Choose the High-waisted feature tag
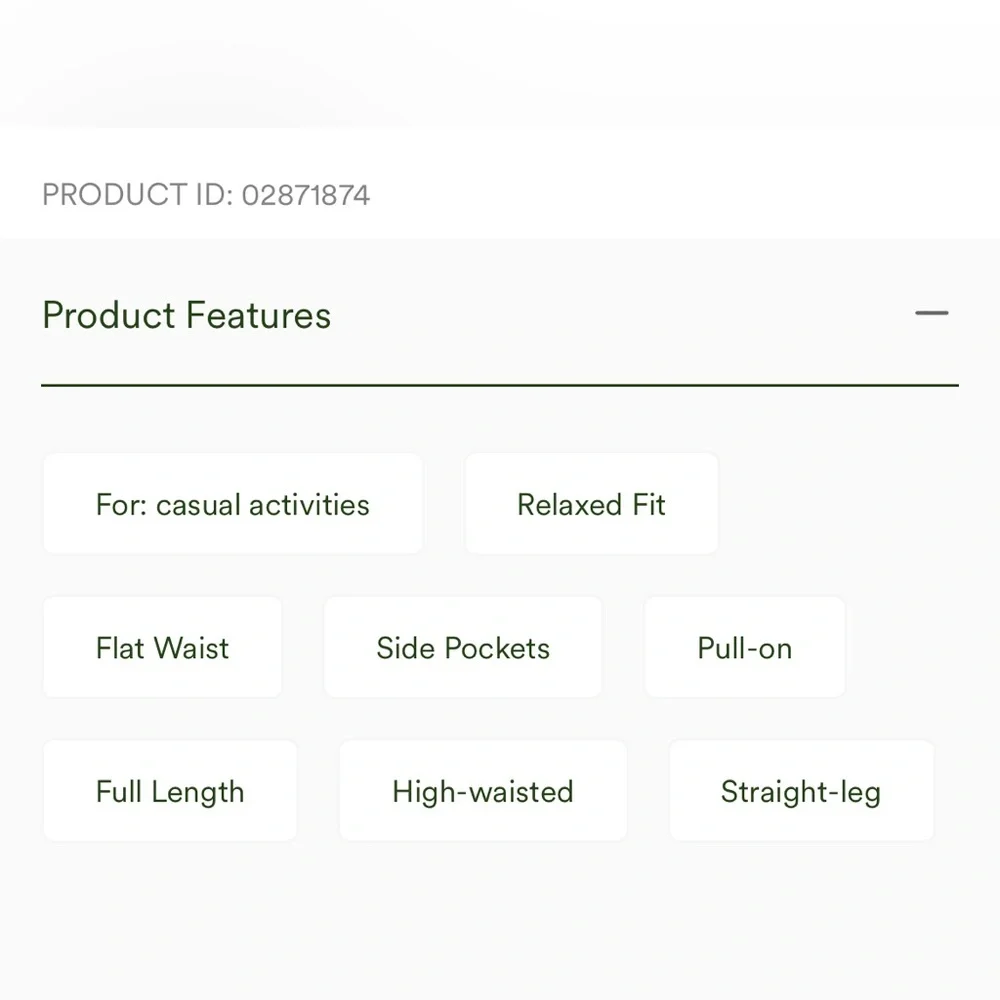The image size is (1000, 1000). point(482,792)
